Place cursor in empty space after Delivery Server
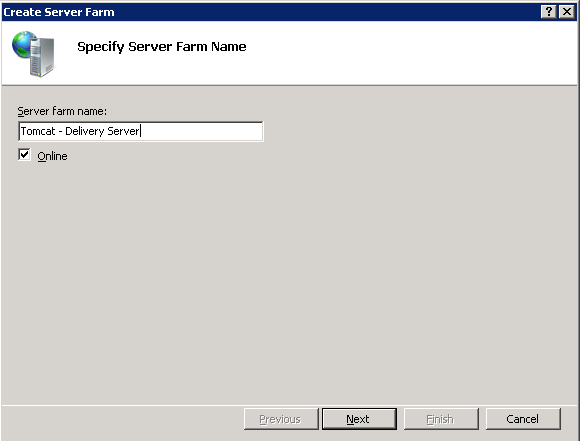 click(202, 131)
